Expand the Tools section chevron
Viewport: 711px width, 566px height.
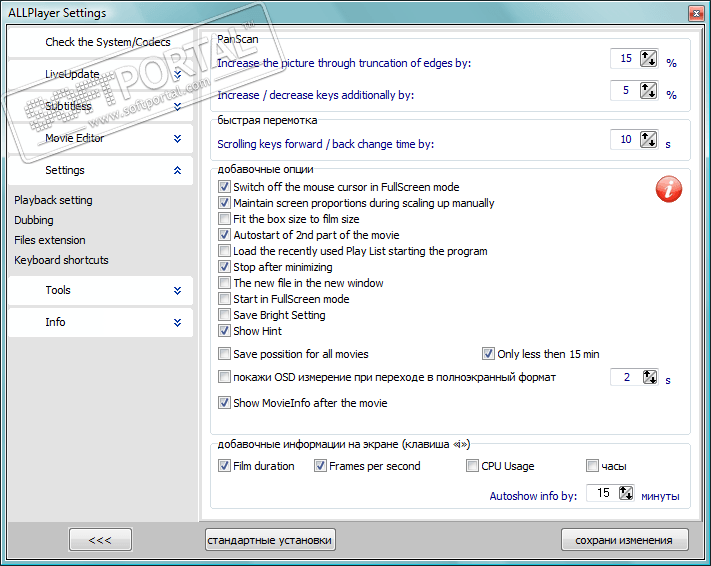177,290
